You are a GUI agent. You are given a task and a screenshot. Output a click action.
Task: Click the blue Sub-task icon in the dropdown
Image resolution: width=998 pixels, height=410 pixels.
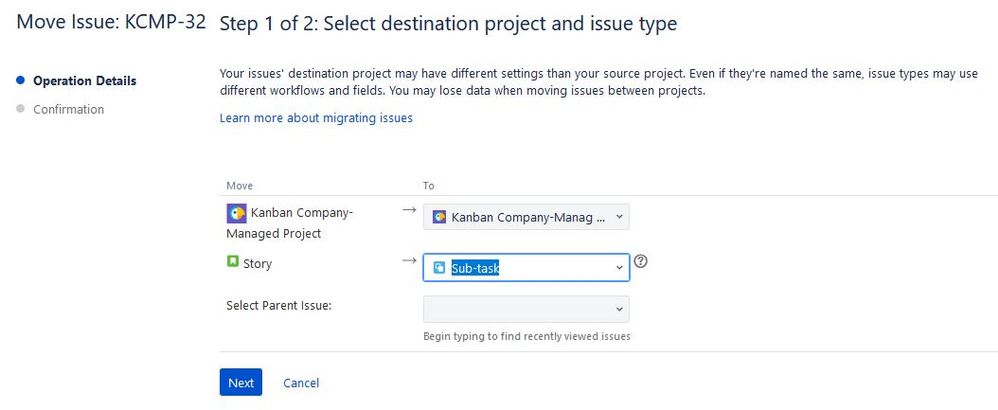439,267
